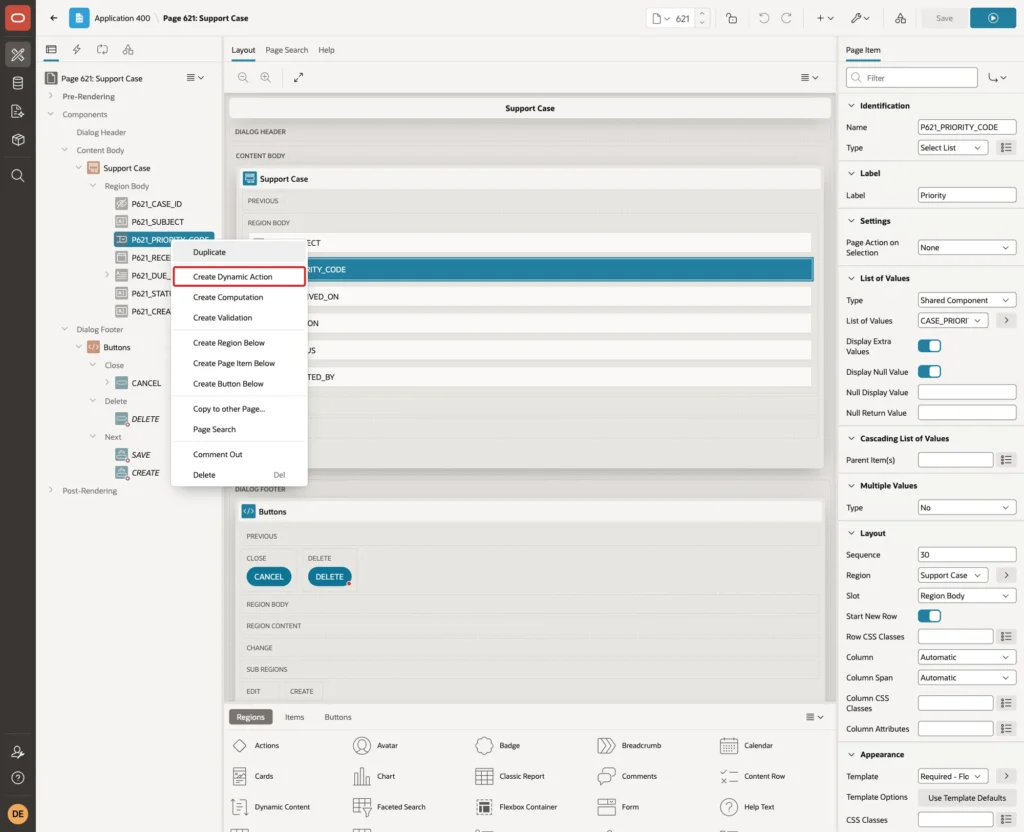
Task: Go back using the left arrow
Action: (x=54, y=18)
